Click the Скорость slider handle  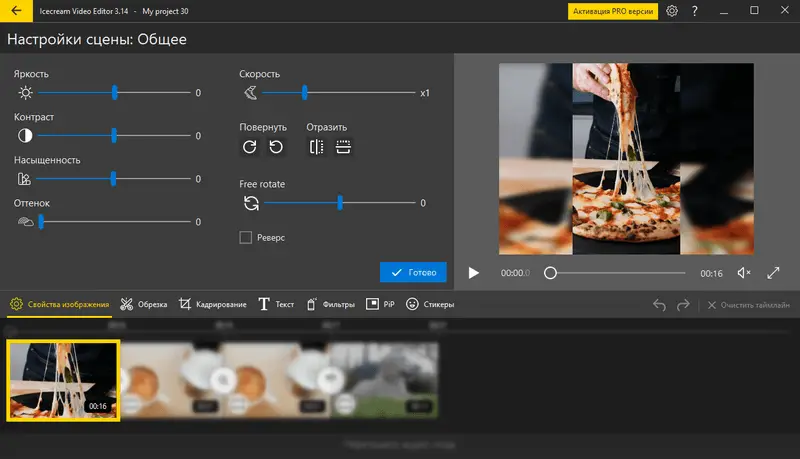305,92
